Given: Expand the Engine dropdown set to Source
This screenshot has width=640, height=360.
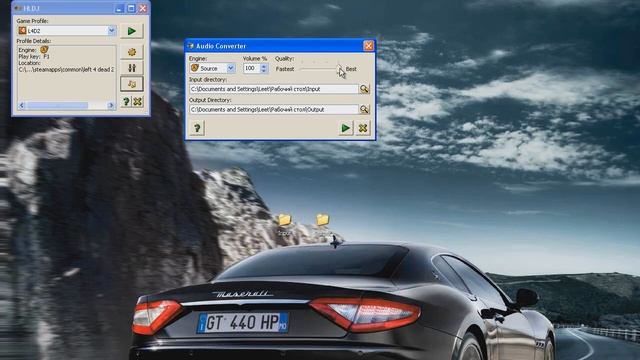Looking at the screenshot, I should point(231,68).
